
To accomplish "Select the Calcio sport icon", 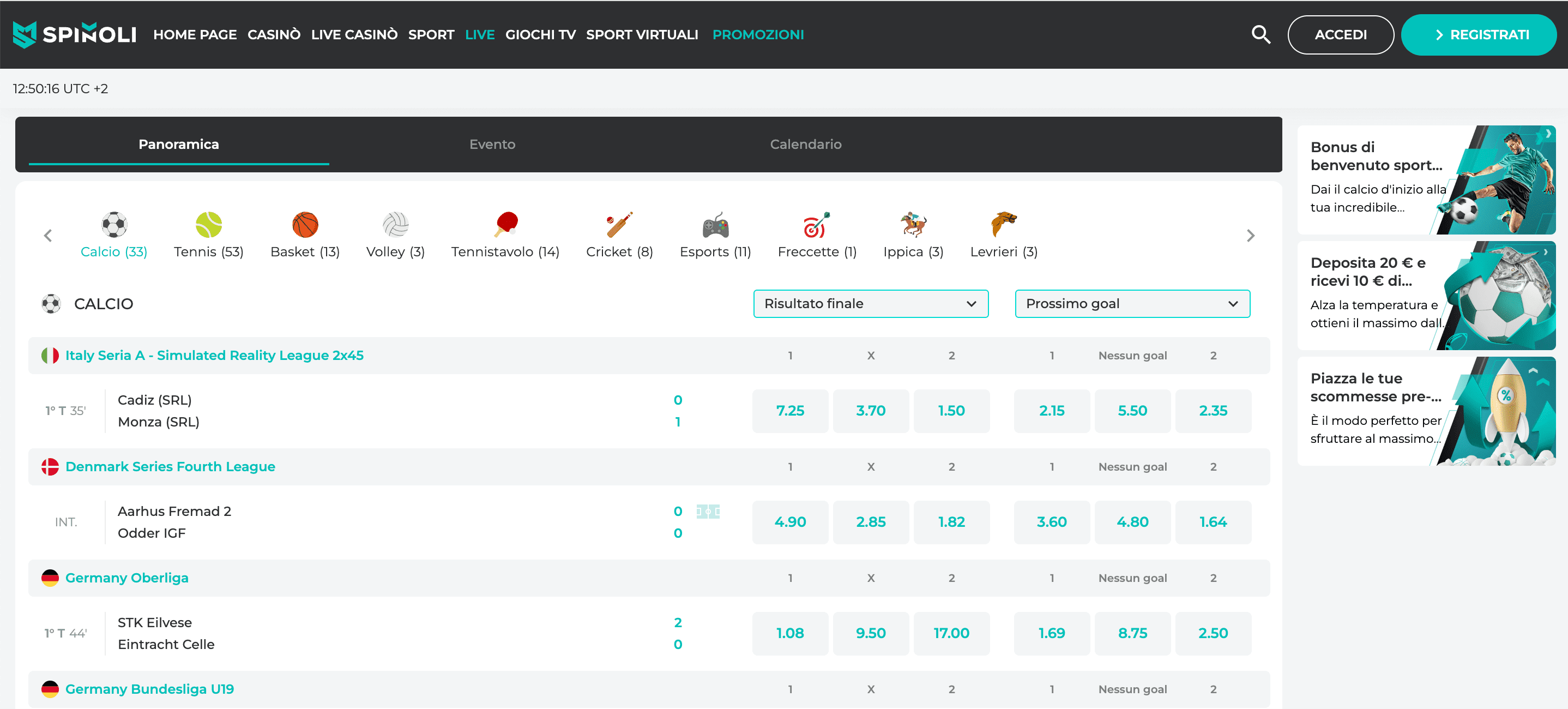I will coord(113,225).
